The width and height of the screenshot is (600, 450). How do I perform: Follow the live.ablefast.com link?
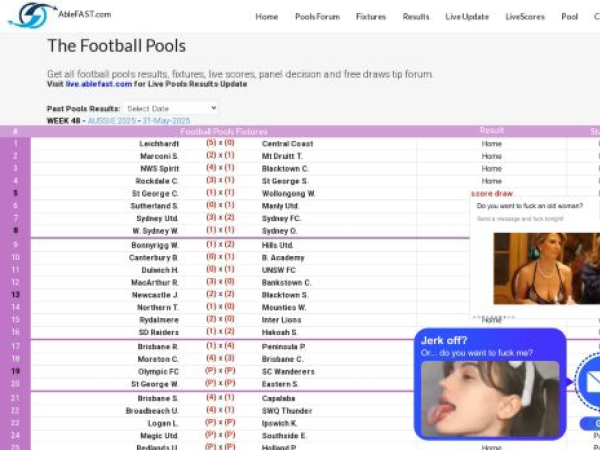(x=100, y=85)
